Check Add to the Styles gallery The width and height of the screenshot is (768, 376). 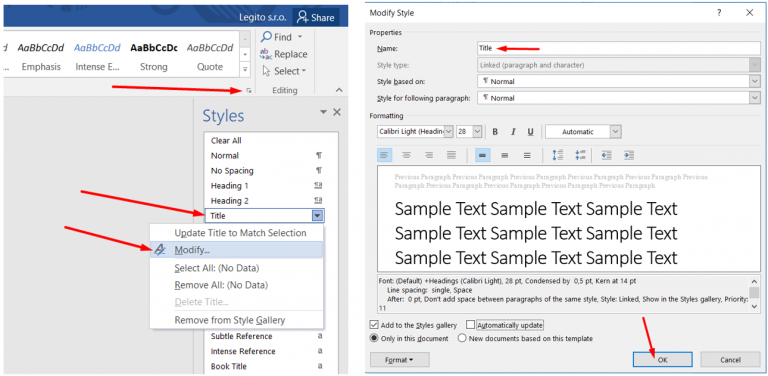[x=375, y=325]
